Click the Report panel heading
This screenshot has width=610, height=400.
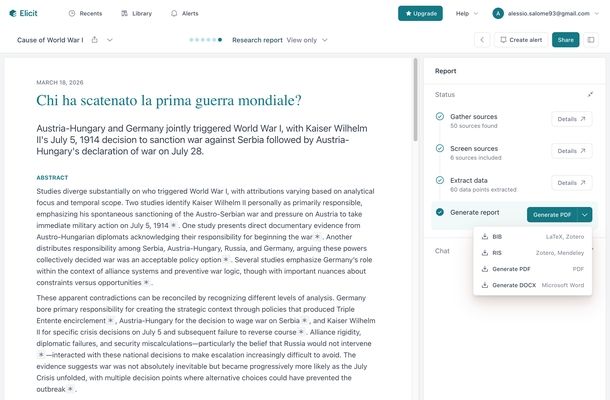tap(445, 71)
